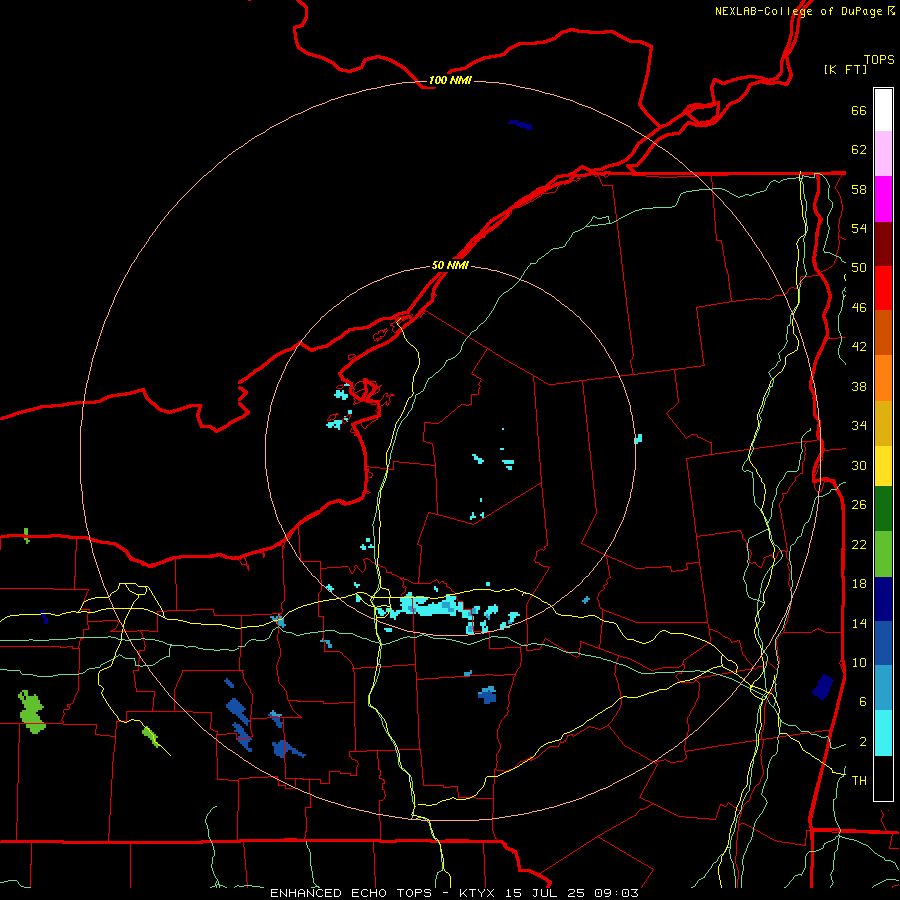Viewport: 900px width, 900px height.
Task: Click the [K FT] units label
Action: click(845, 69)
